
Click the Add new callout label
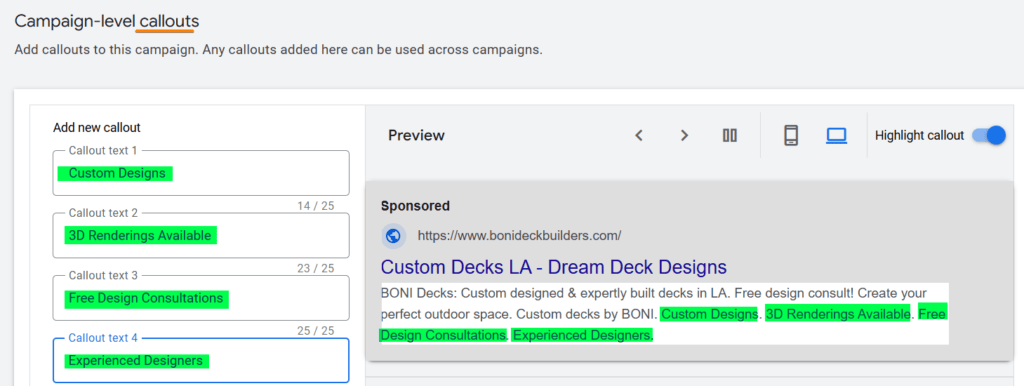tap(97, 127)
